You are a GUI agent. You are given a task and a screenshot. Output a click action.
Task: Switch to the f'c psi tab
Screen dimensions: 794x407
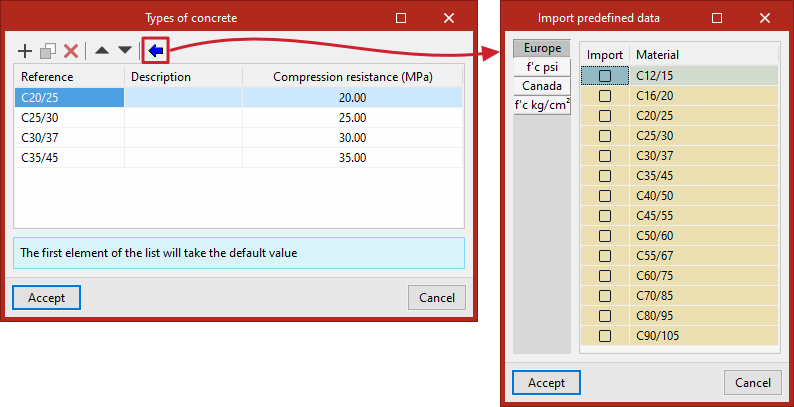(542, 67)
